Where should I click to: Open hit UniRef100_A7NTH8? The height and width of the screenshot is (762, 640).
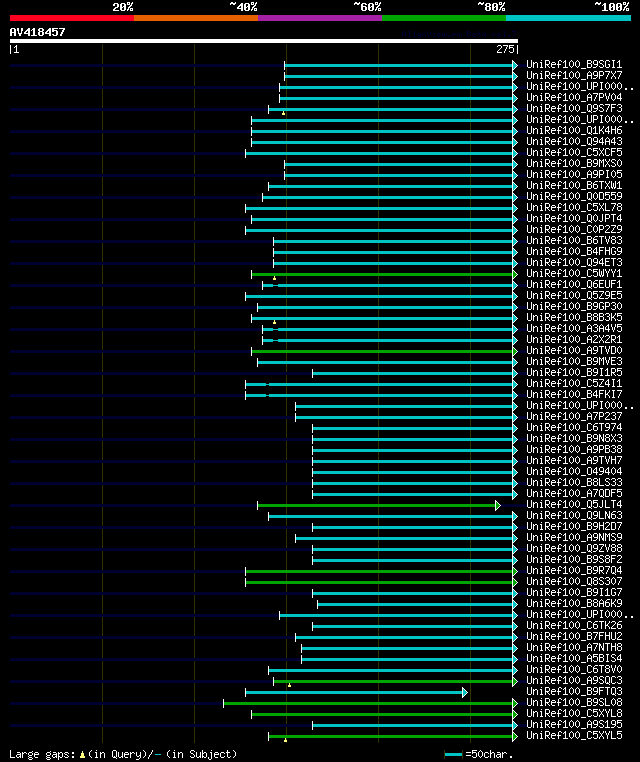pos(574,647)
